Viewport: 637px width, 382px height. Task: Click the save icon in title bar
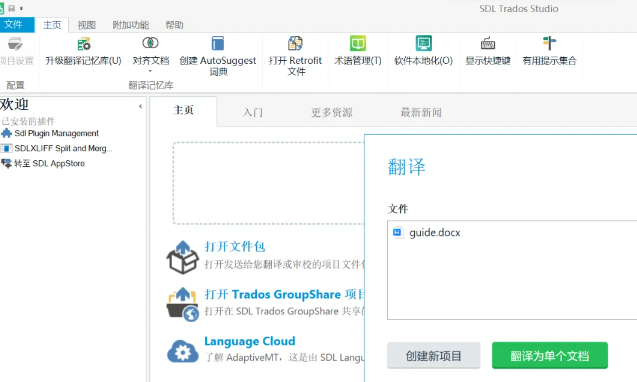click(11, 8)
